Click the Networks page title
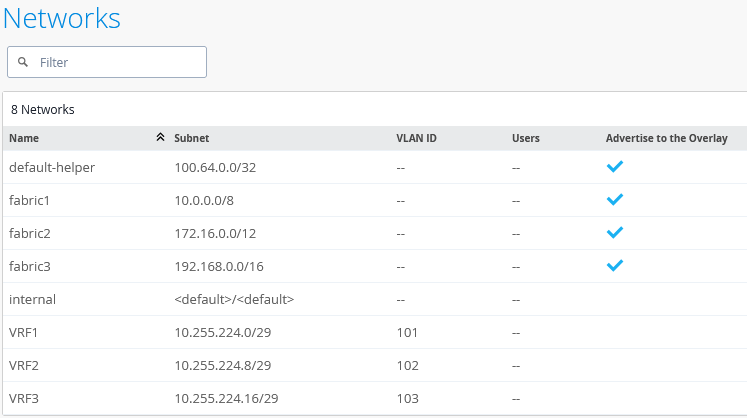This screenshot has width=747, height=418. pos(62,18)
